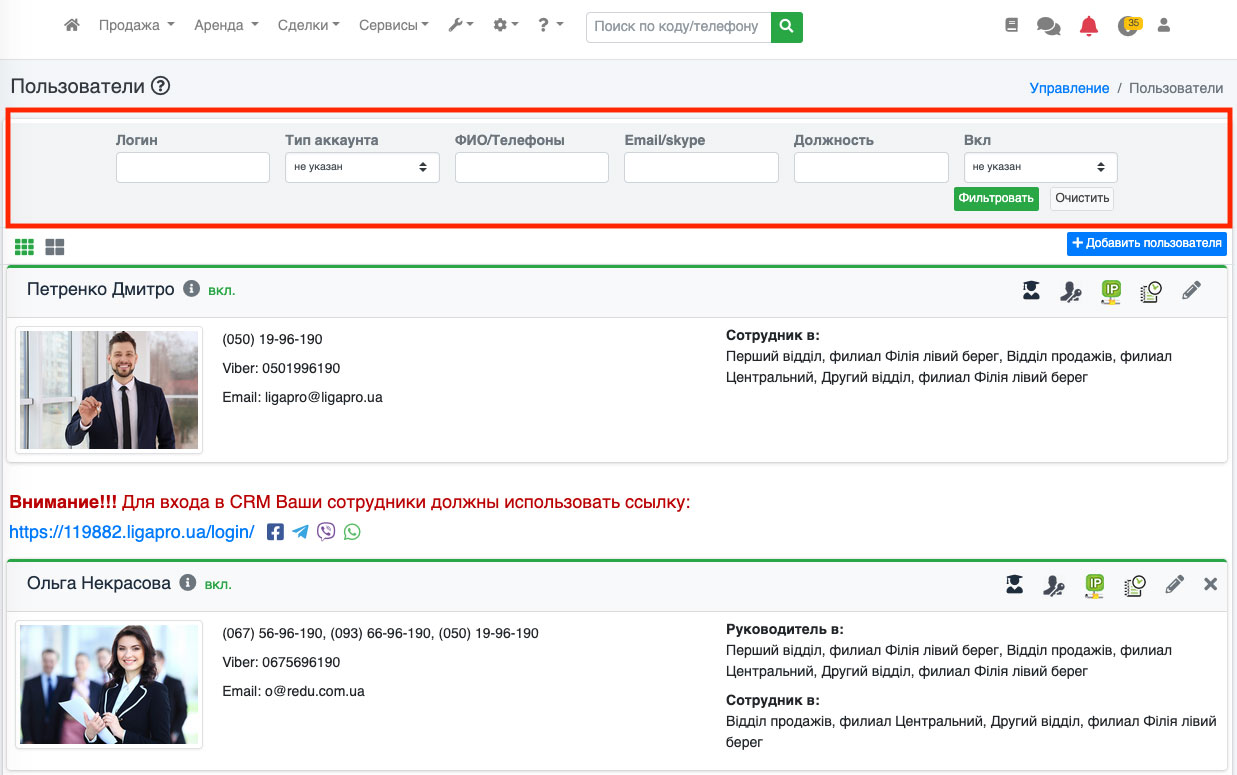The width and height of the screenshot is (1237, 775).
Task: Edit user Петренко Дмитро with the pencil
Action: coord(1191,291)
